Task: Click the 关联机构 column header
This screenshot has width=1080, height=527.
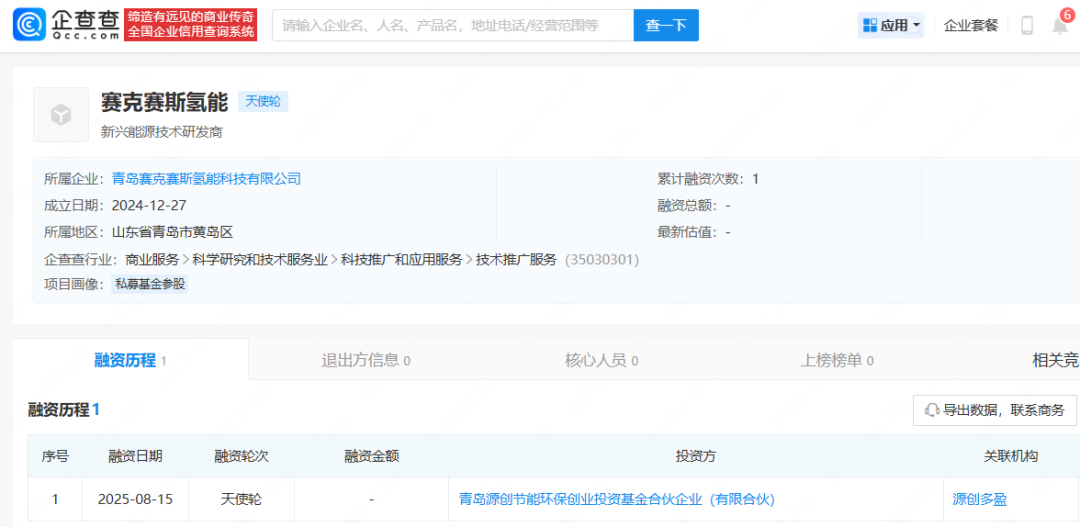Action: [1010, 456]
